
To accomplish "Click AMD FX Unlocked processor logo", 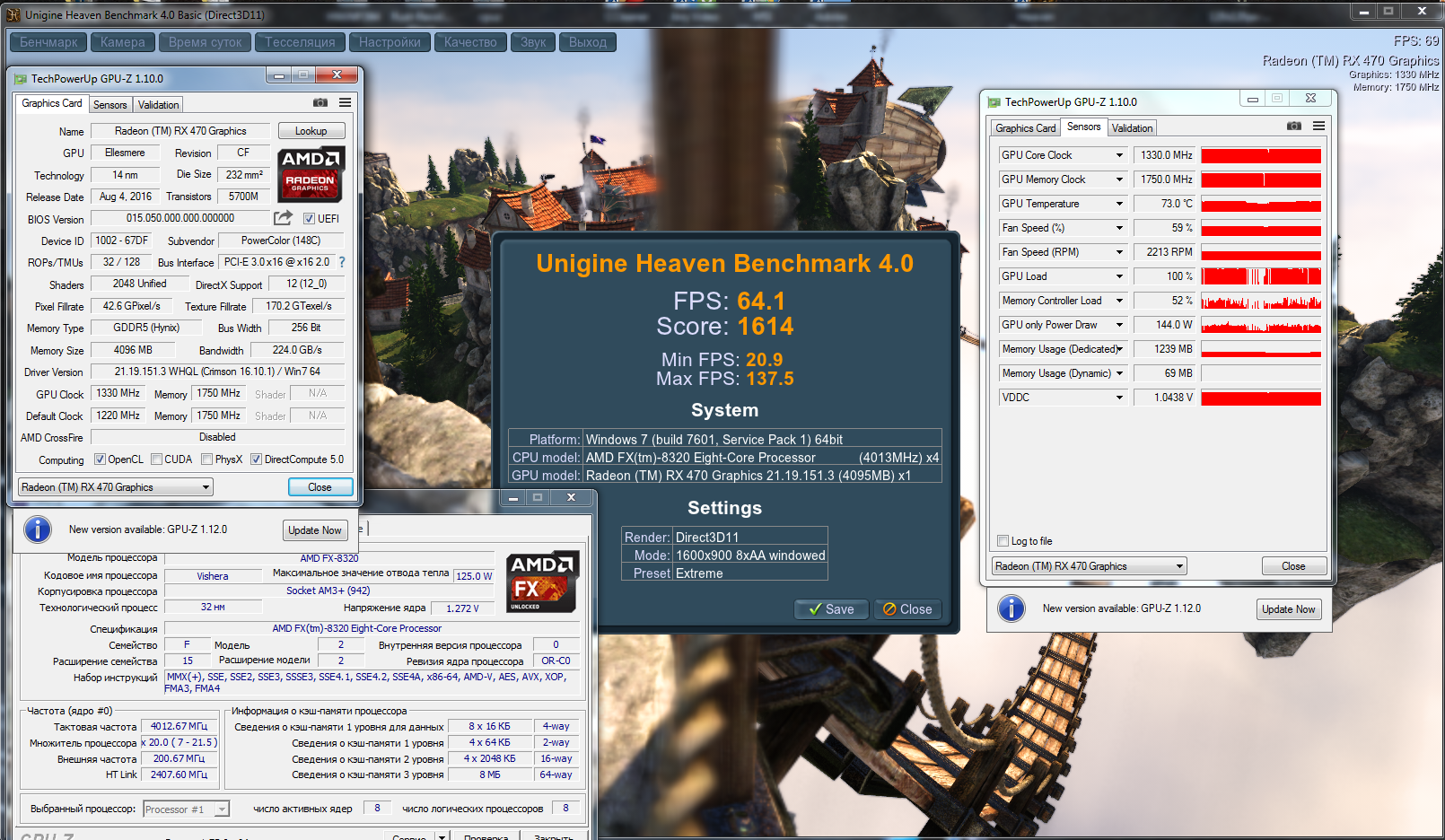I will [543, 582].
